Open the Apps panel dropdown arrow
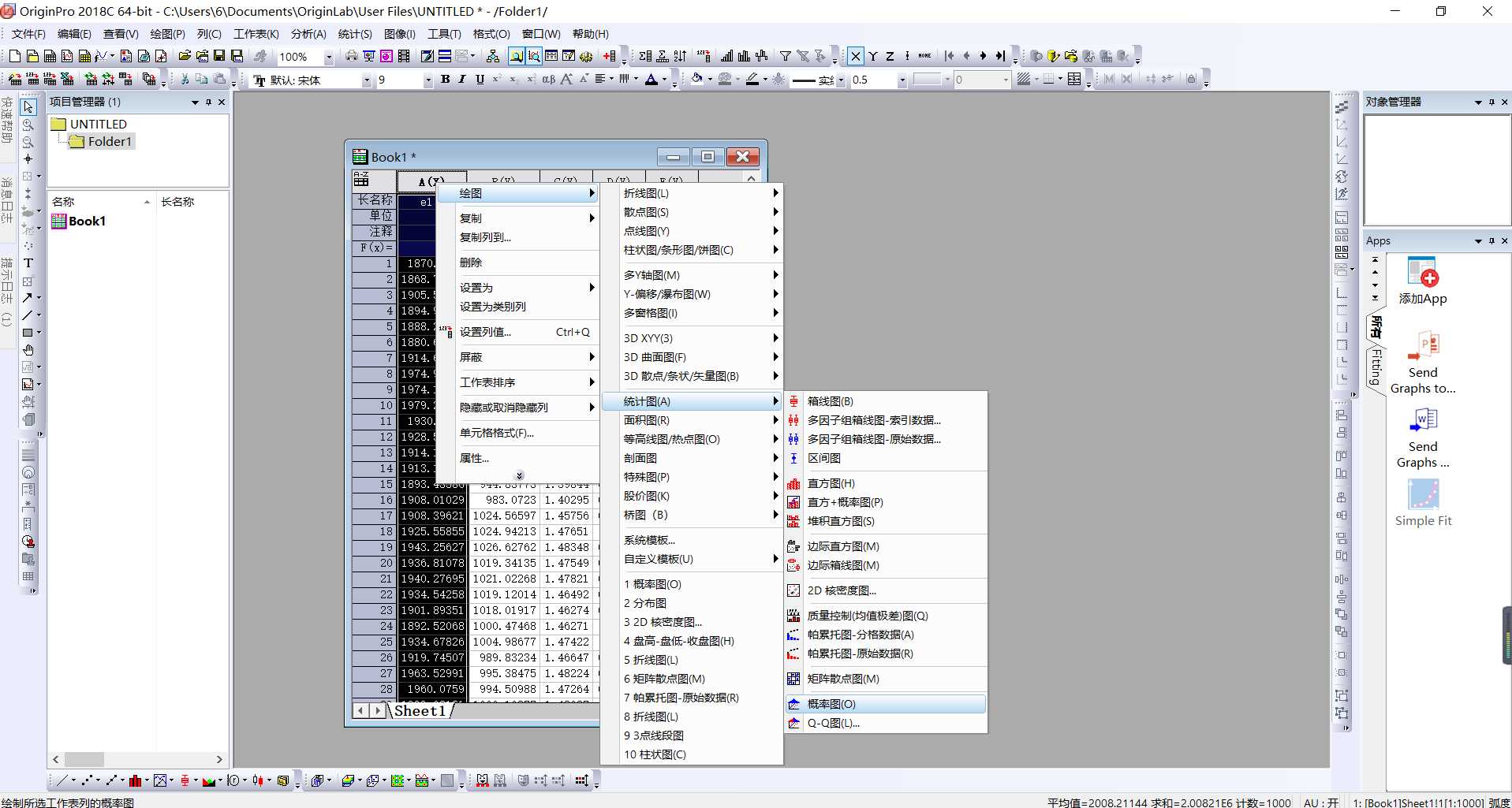The image size is (1512, 808). coord(1478,241)
